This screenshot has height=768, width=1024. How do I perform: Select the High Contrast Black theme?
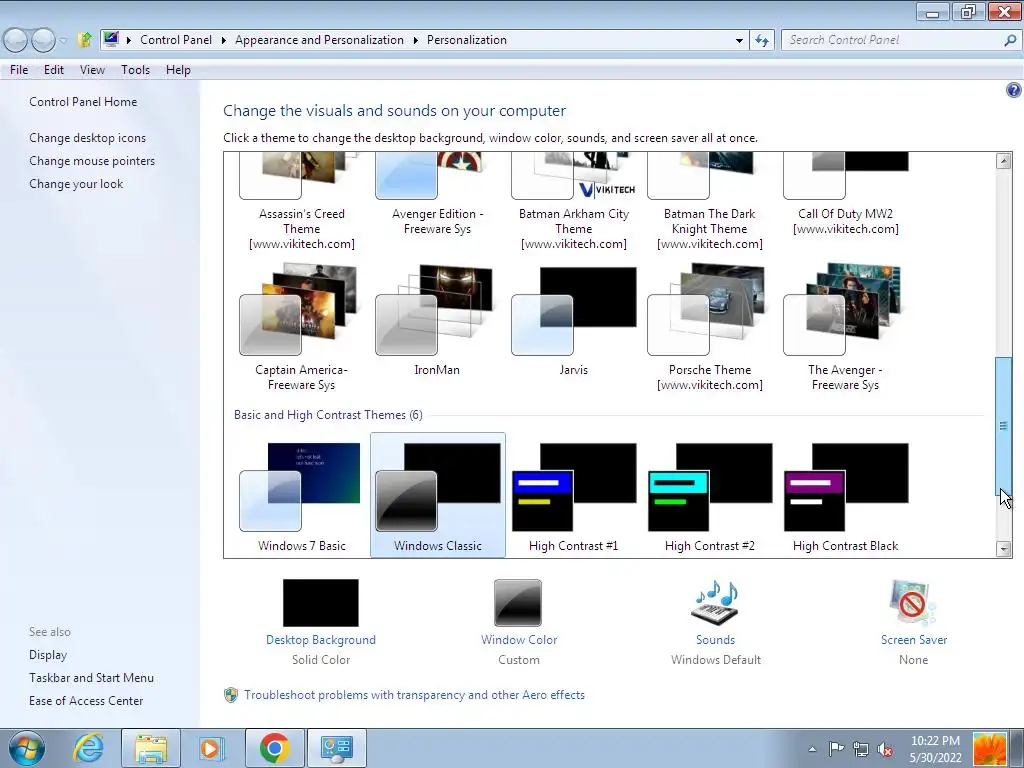pos(846,496)
